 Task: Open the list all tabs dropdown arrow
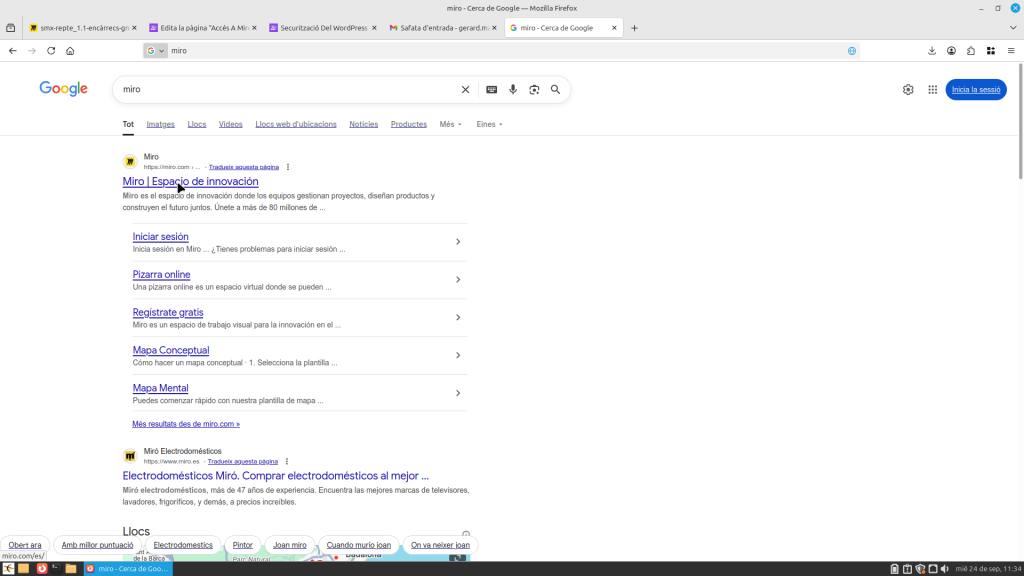click(10, 28)
